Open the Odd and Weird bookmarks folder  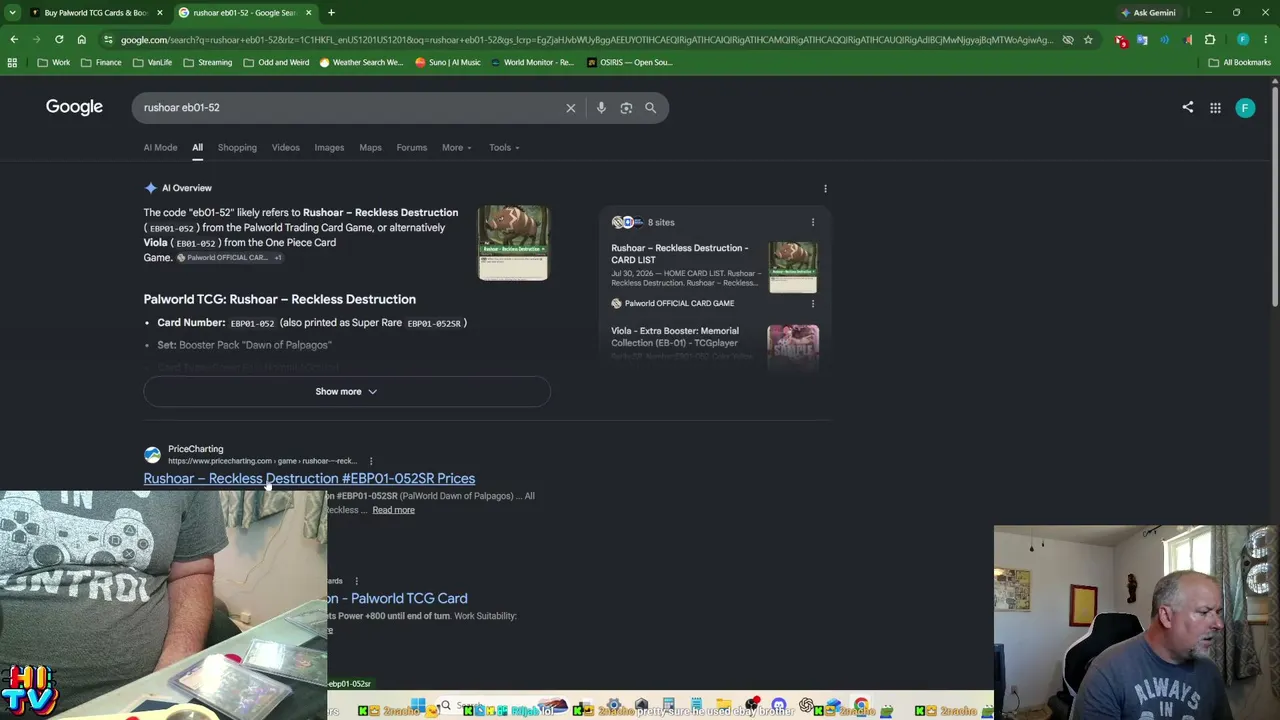pos(276,62)
